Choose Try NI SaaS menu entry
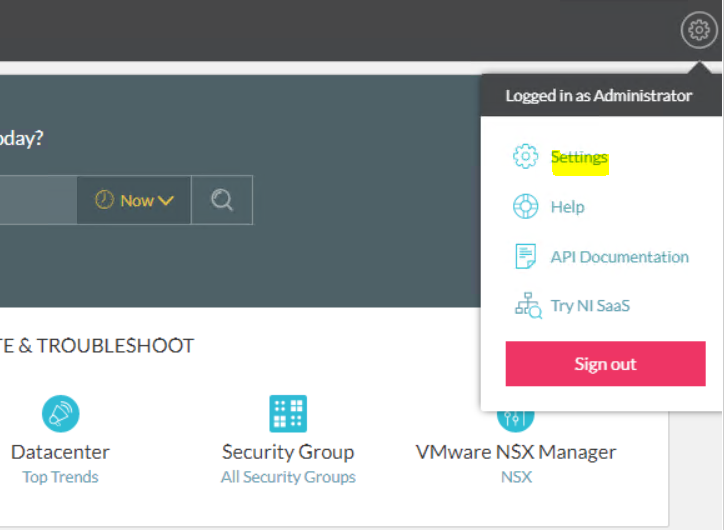Image resolution: width=724 pixels, height=530 pixels. tap(589, 306)
